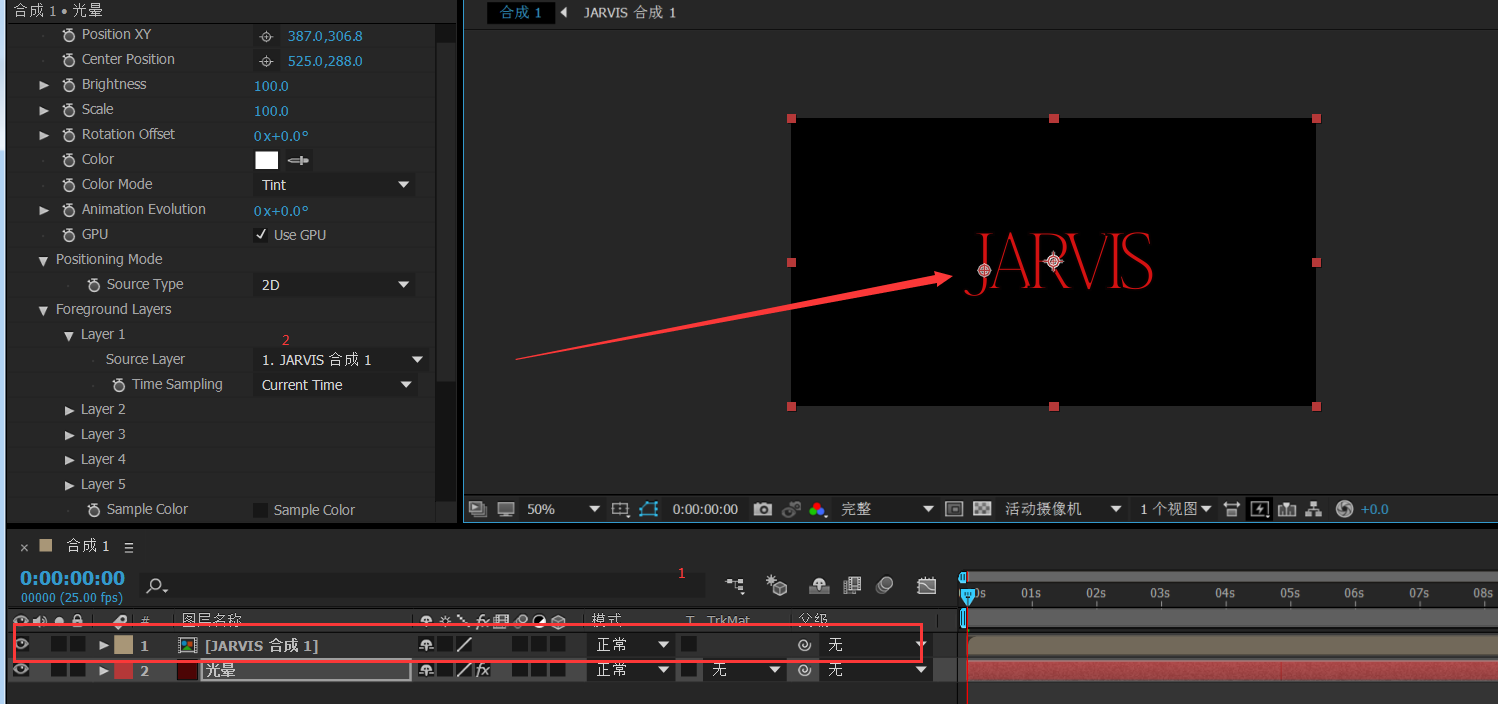This screenshot has height=704, width=1498.
Task: Uncheck the Use GPU checkbox
Action: click(261, 235)
